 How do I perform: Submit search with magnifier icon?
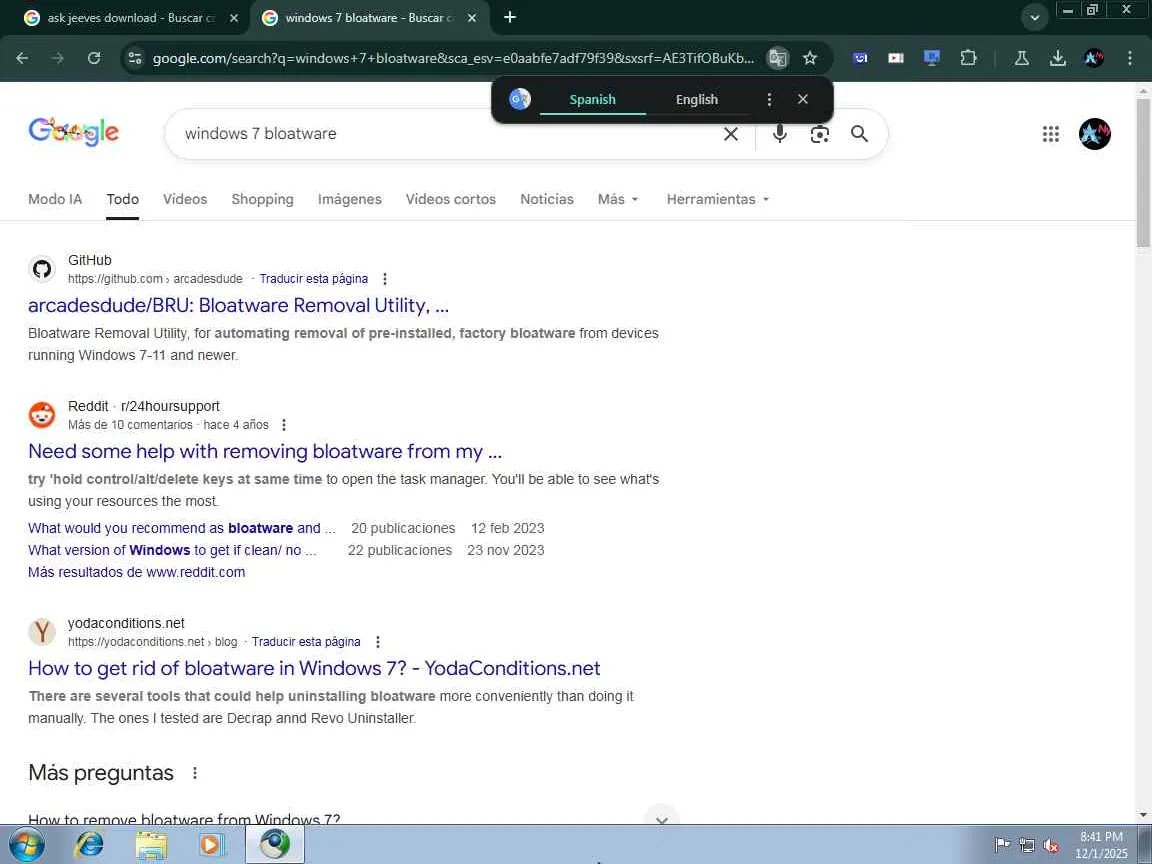[859, 134]
